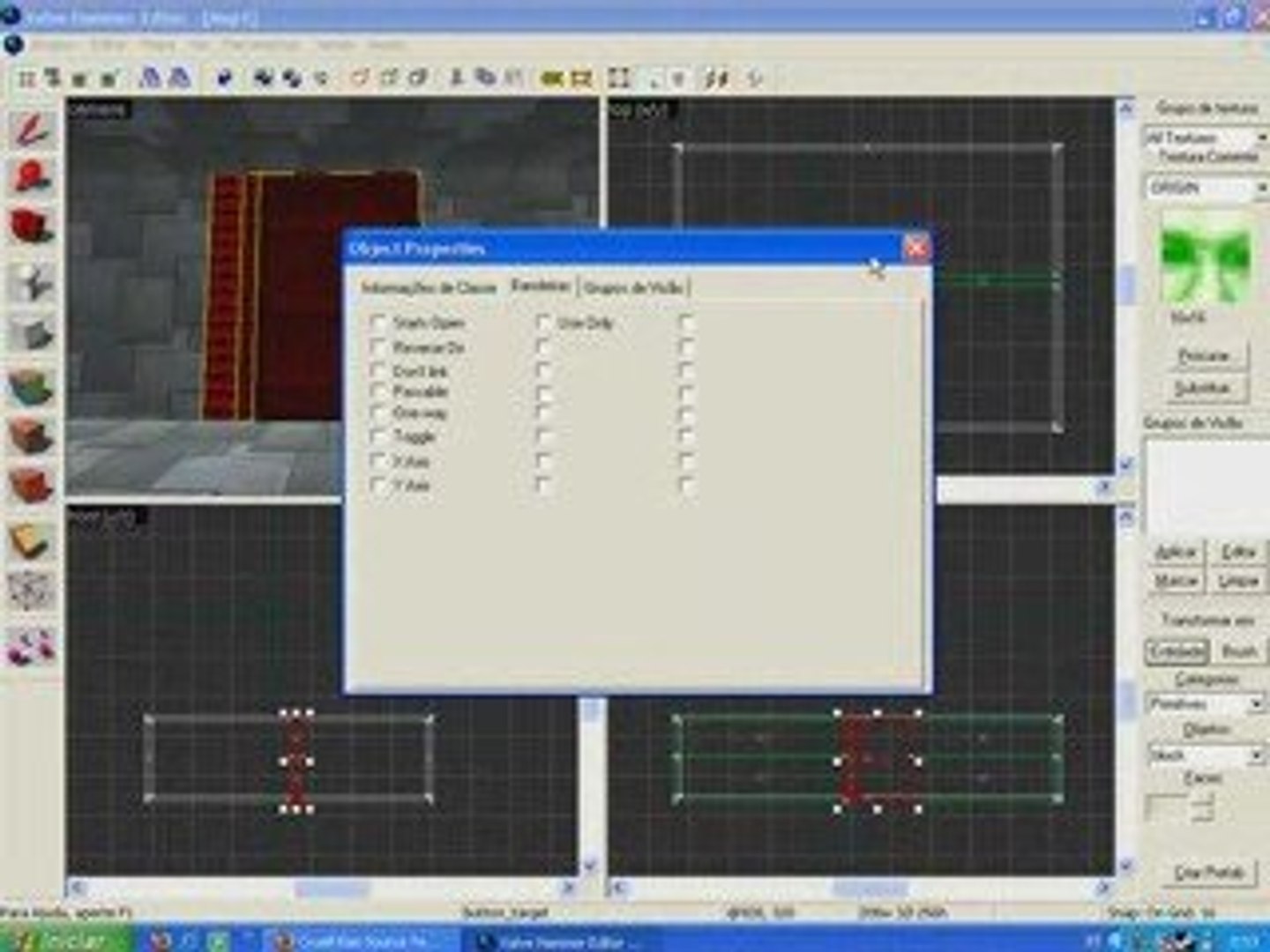
Task: Toggle the yellow Cordon state icon
Action: click(x=553, y=78)
